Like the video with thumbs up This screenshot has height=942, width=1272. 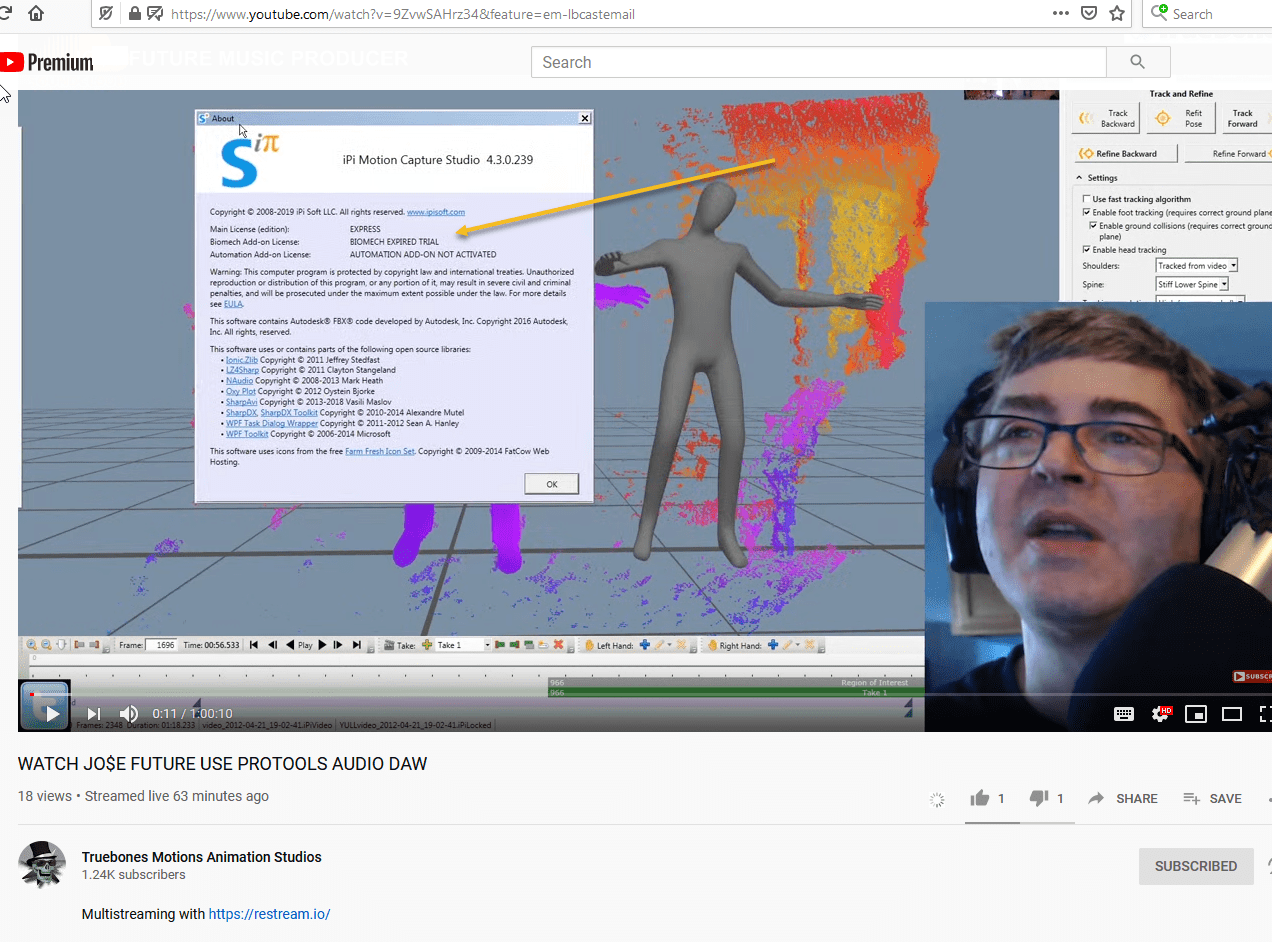click(x=980, y=798)
